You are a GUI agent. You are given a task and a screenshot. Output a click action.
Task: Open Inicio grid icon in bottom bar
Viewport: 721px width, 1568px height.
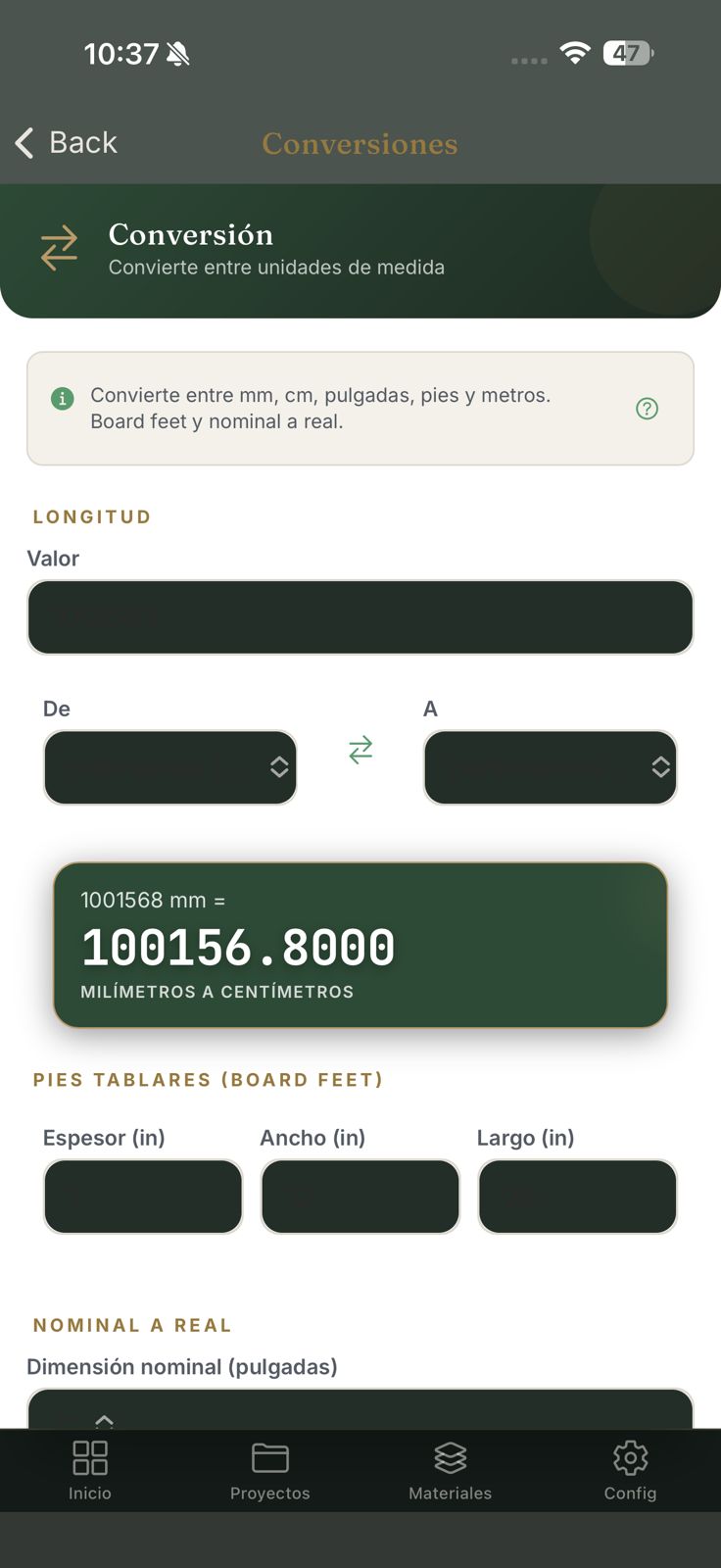(90, 1457)
